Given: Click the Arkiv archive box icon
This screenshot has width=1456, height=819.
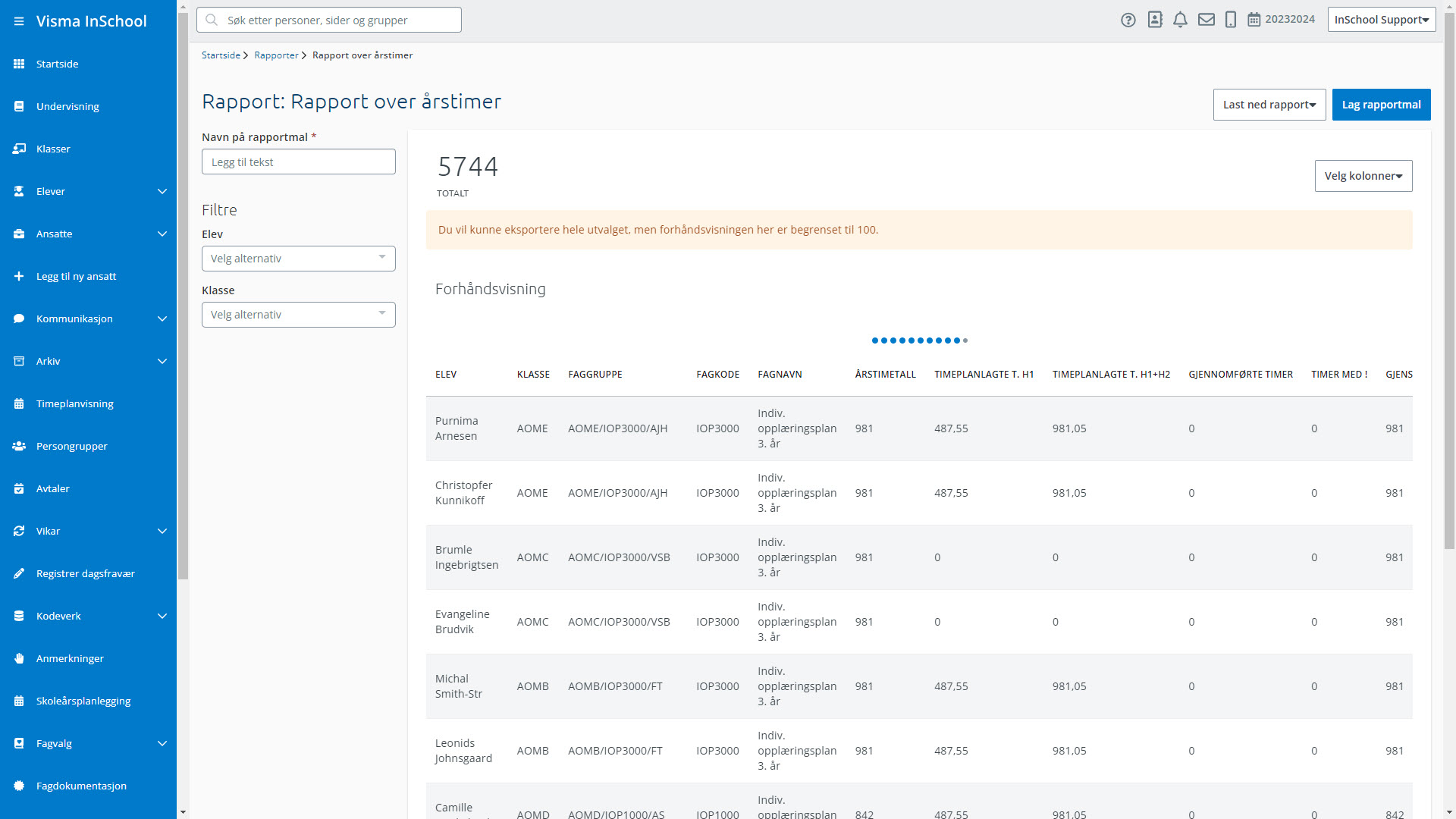Looking at the screenshot, I should (19, 361).
